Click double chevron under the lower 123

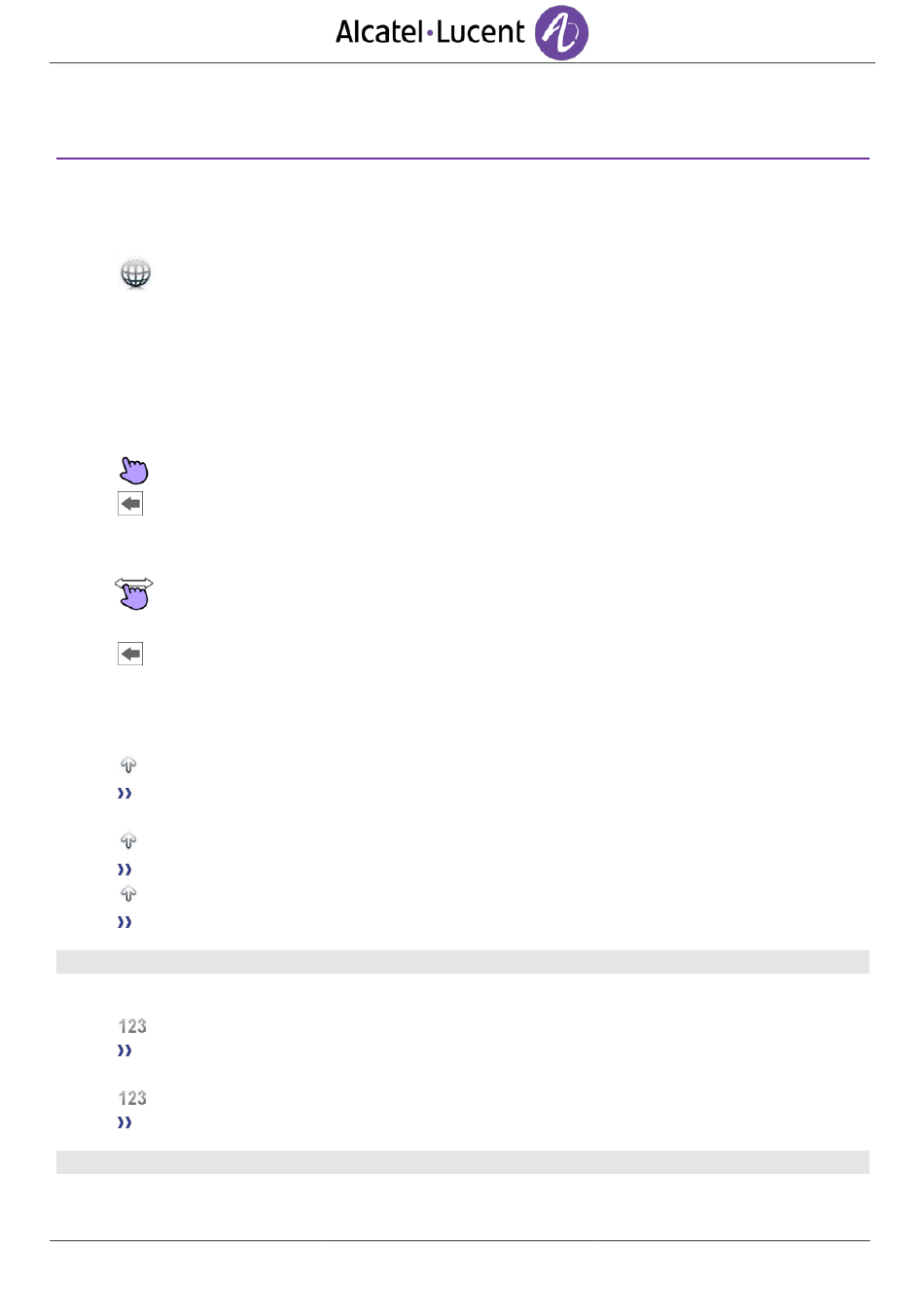tap(124, 1122)
